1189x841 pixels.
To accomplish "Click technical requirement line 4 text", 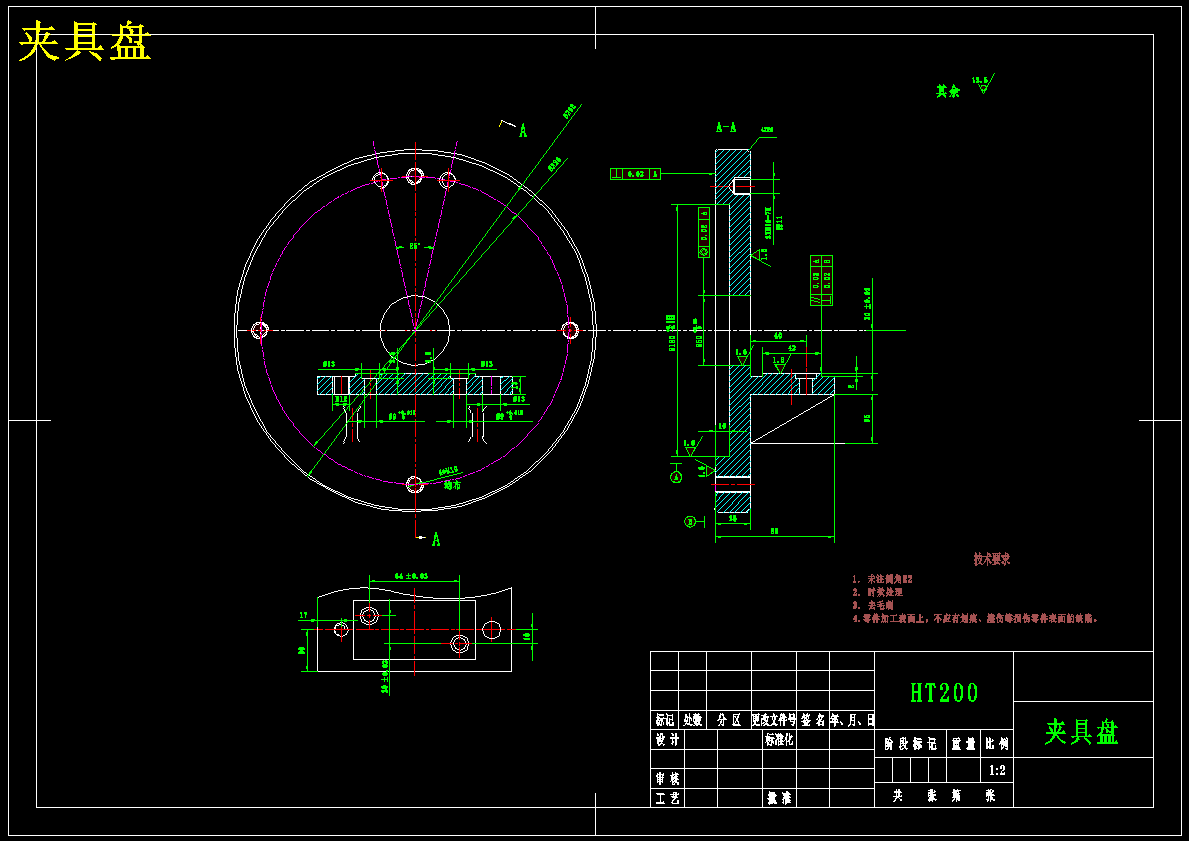I will coord(974,619).
